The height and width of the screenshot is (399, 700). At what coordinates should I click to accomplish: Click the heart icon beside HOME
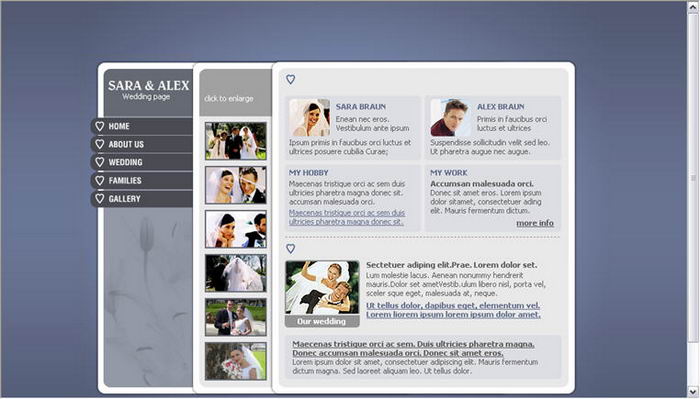tap(100, 126)
